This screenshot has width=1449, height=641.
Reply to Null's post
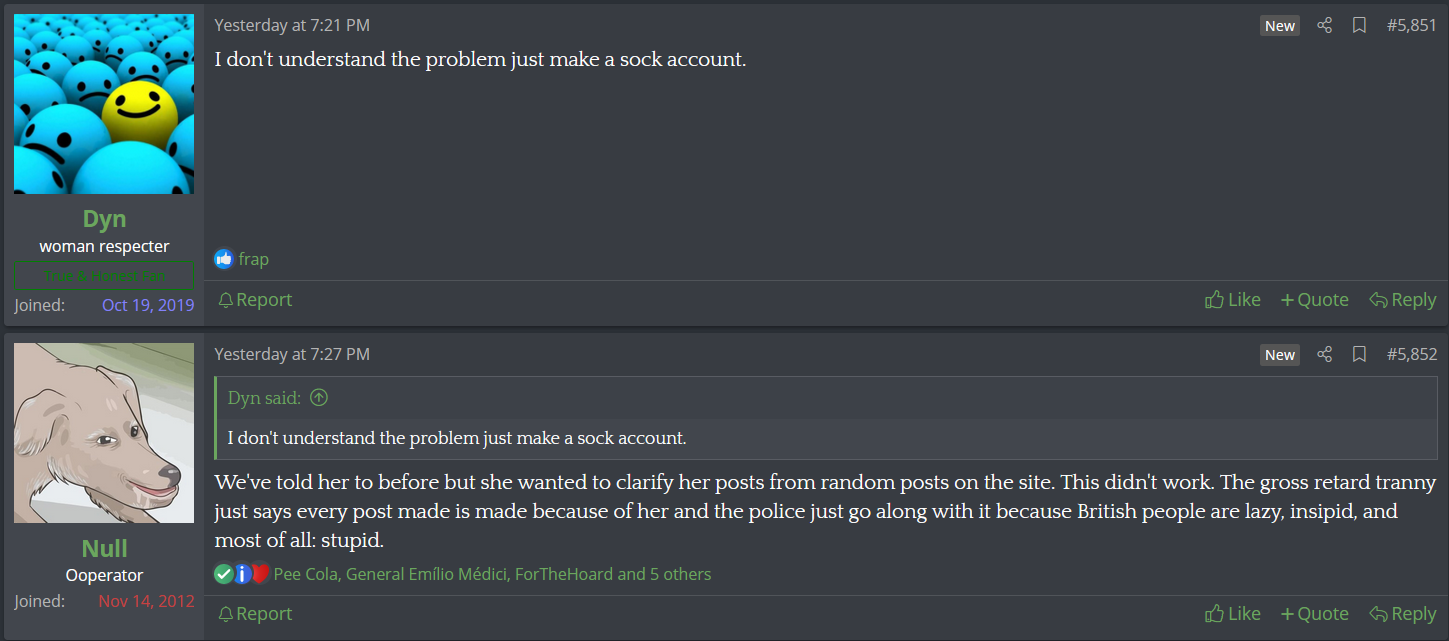pyautogui.click(x=1402, y=614)
